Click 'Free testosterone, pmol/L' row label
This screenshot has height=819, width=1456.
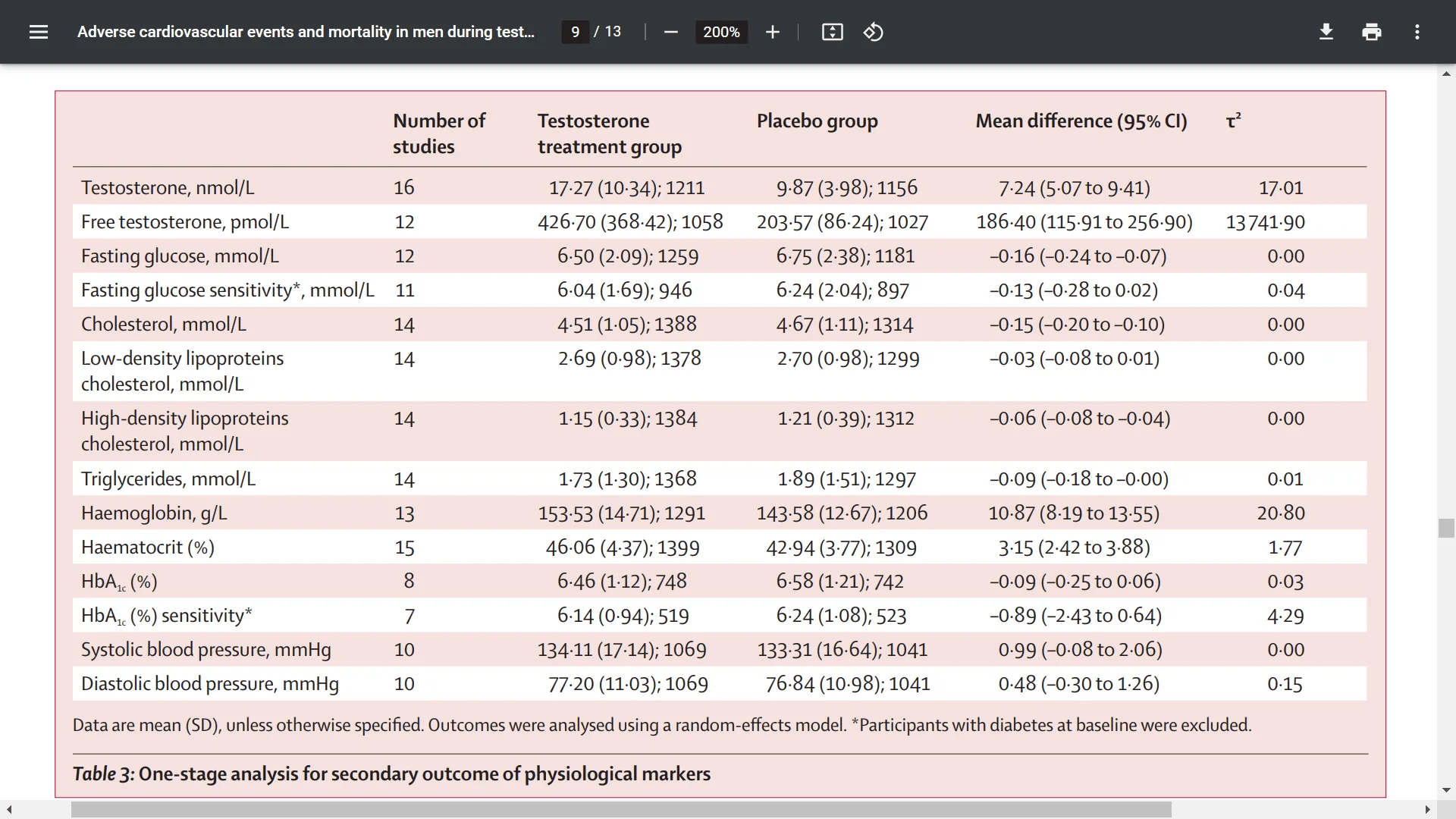tap(185, 221)
